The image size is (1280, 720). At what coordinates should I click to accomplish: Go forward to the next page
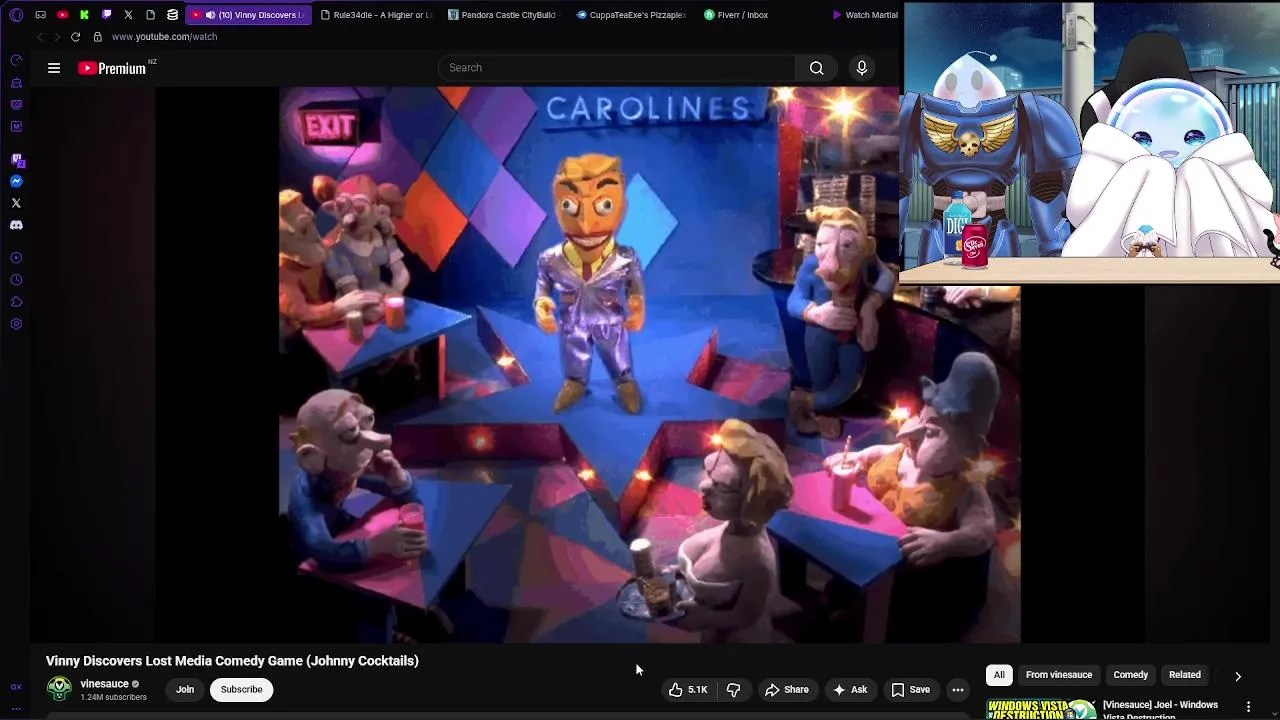(57, 37)
